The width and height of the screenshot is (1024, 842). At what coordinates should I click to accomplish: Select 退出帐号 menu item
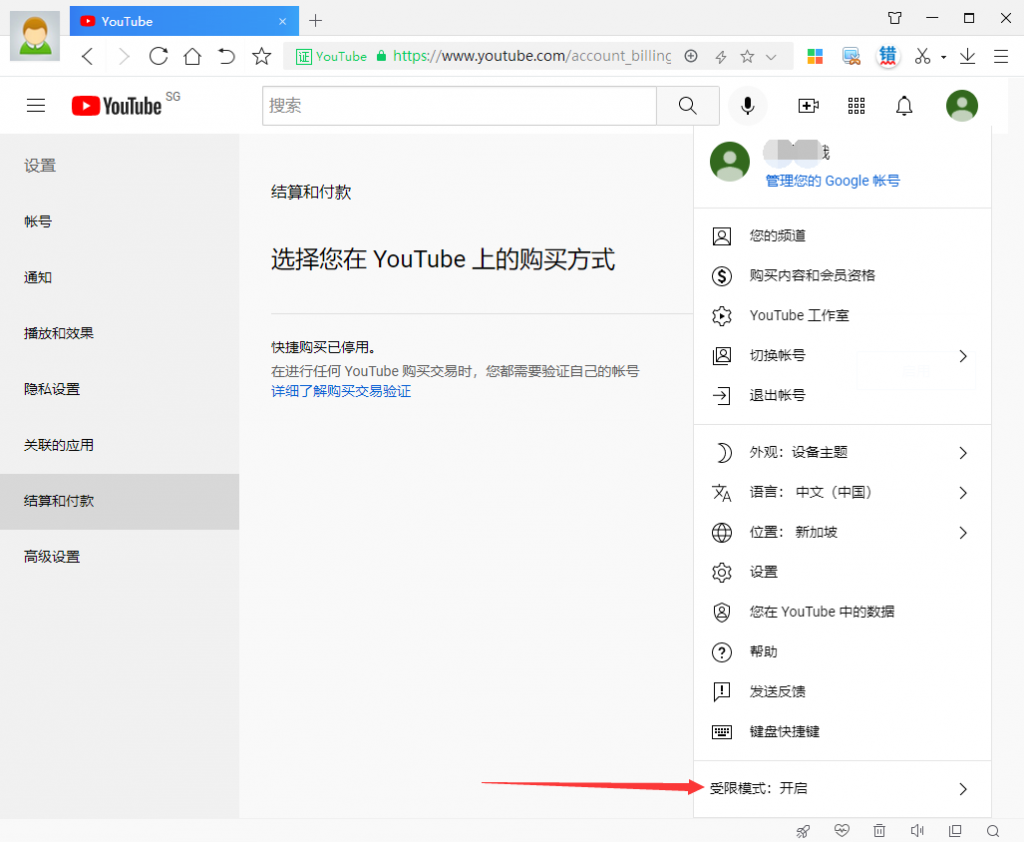(x=842, y=395)
